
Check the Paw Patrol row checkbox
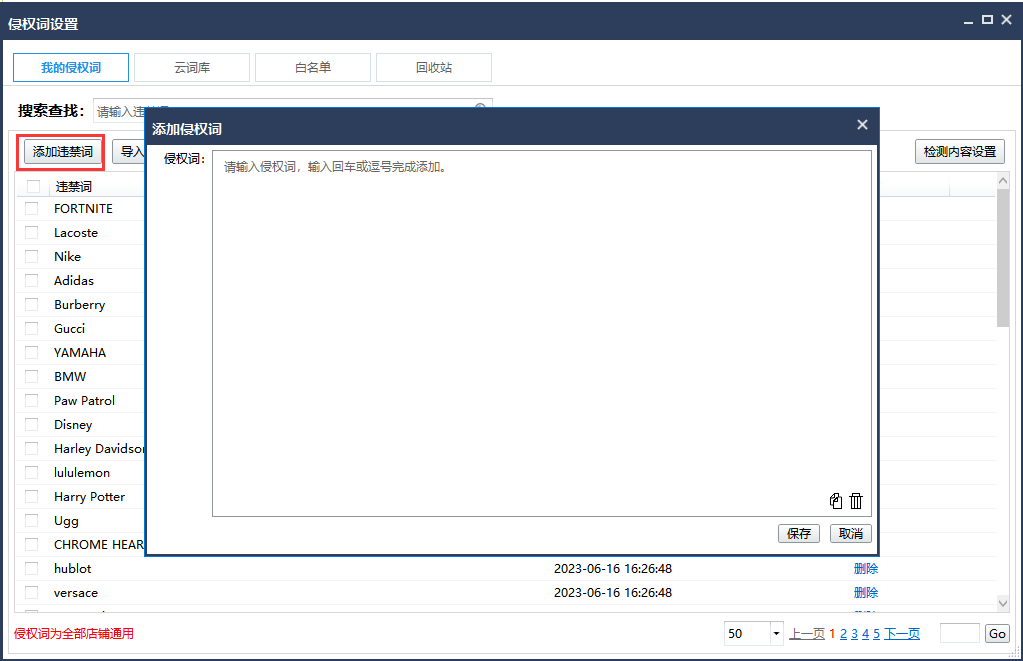pos(31,401)
